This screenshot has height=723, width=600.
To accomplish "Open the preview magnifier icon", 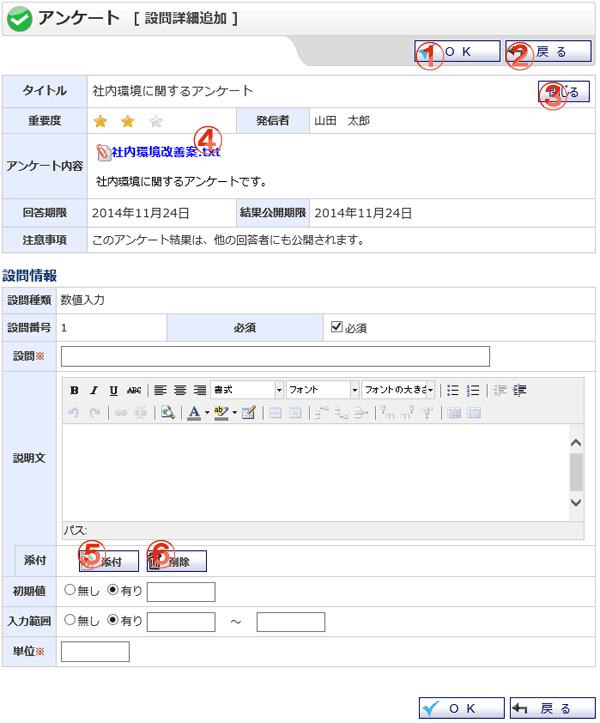I will [167, 412].
